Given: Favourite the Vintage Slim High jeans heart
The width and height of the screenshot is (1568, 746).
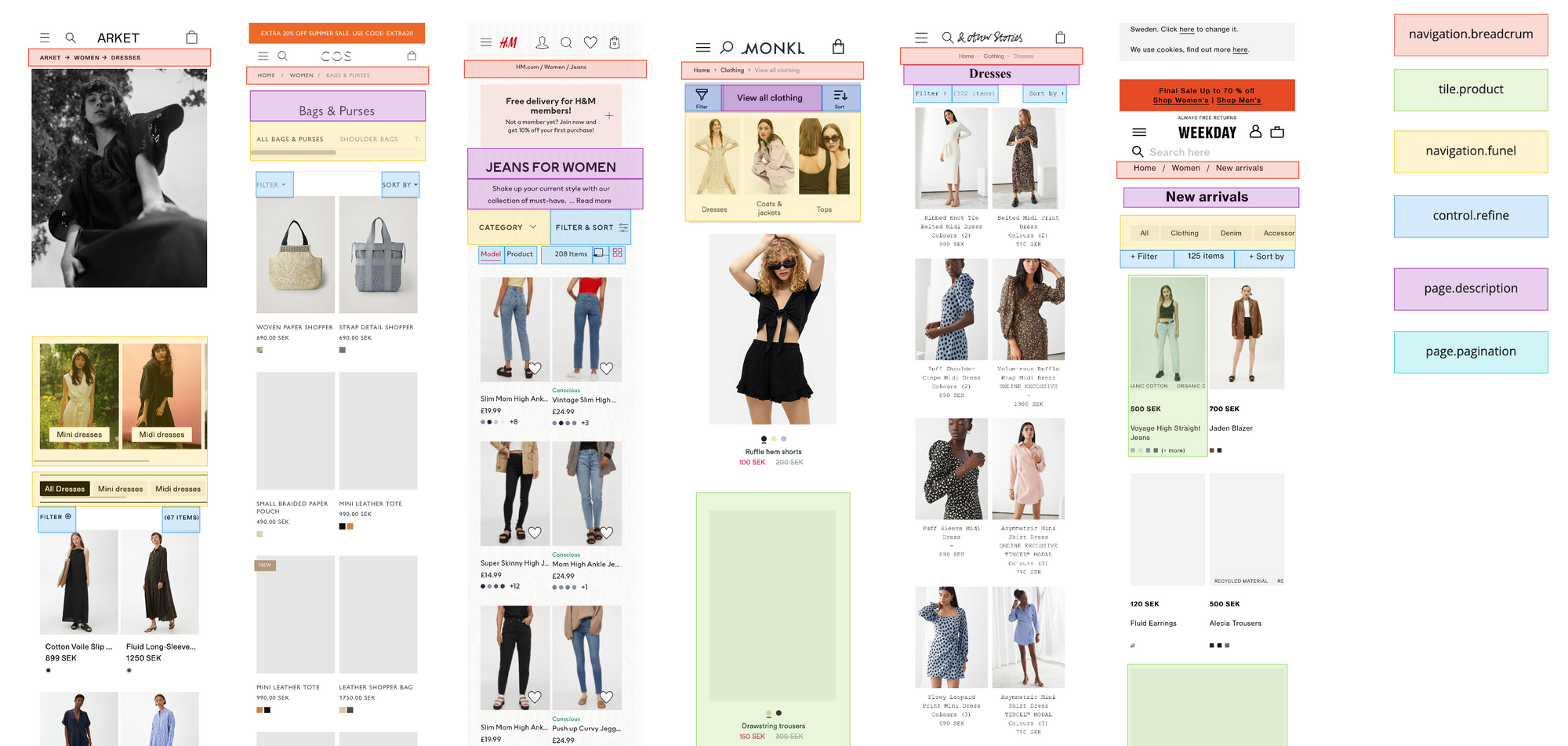Looking at the screenshot, I should tap(607, 368).
